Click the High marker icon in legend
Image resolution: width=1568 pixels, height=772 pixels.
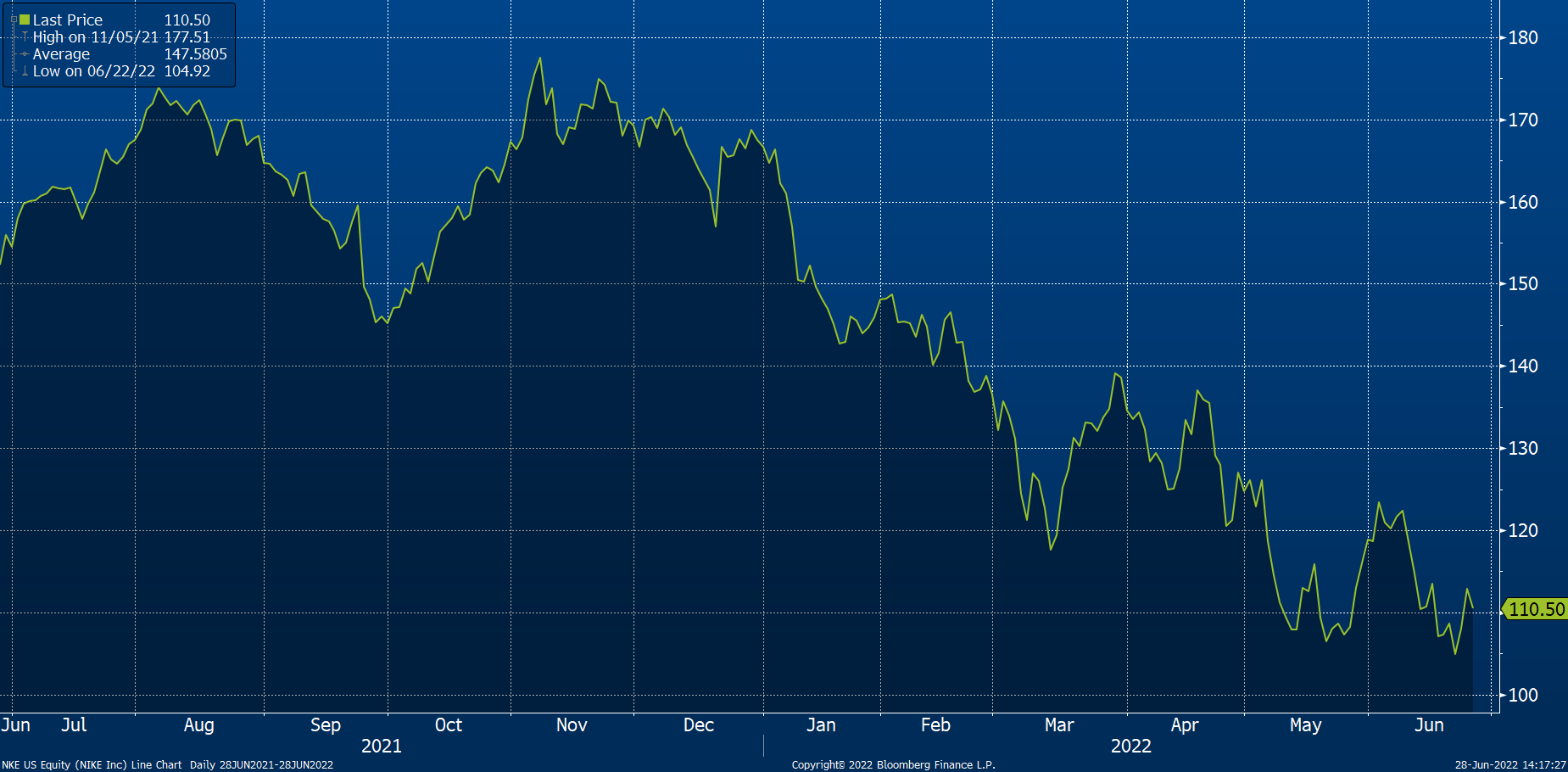(x=25, y=37)
